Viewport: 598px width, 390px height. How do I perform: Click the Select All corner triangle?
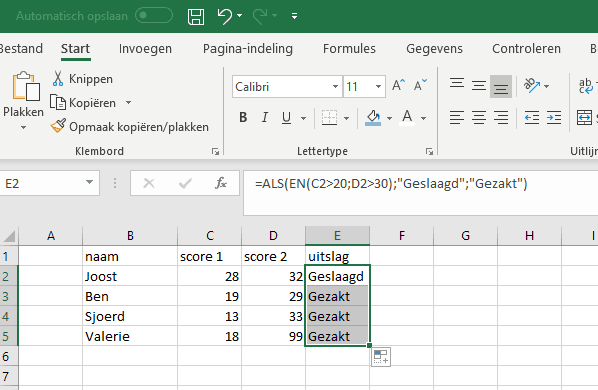9,236
